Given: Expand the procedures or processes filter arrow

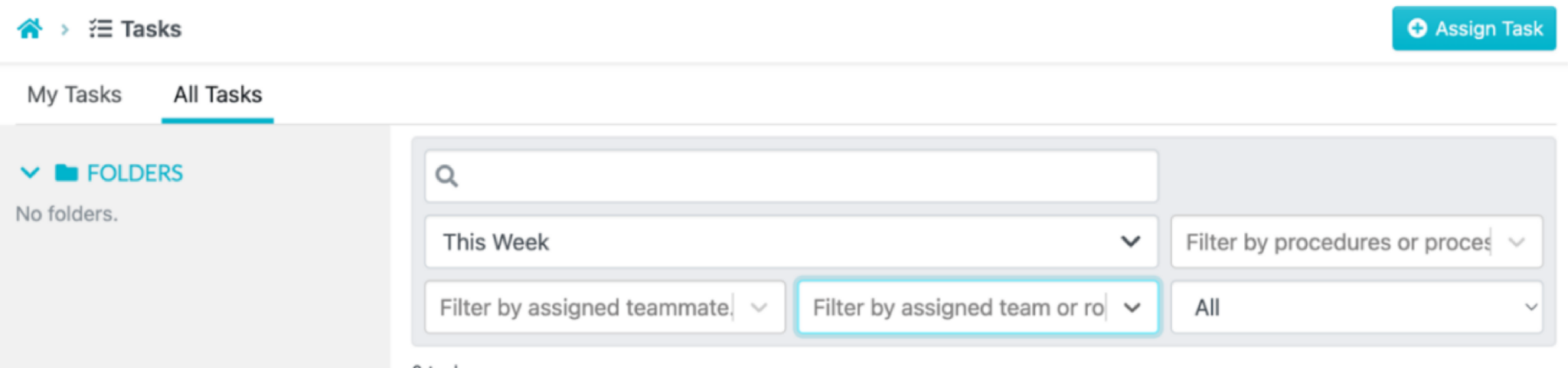Looking at the screenshot, I should [1517, 242].
